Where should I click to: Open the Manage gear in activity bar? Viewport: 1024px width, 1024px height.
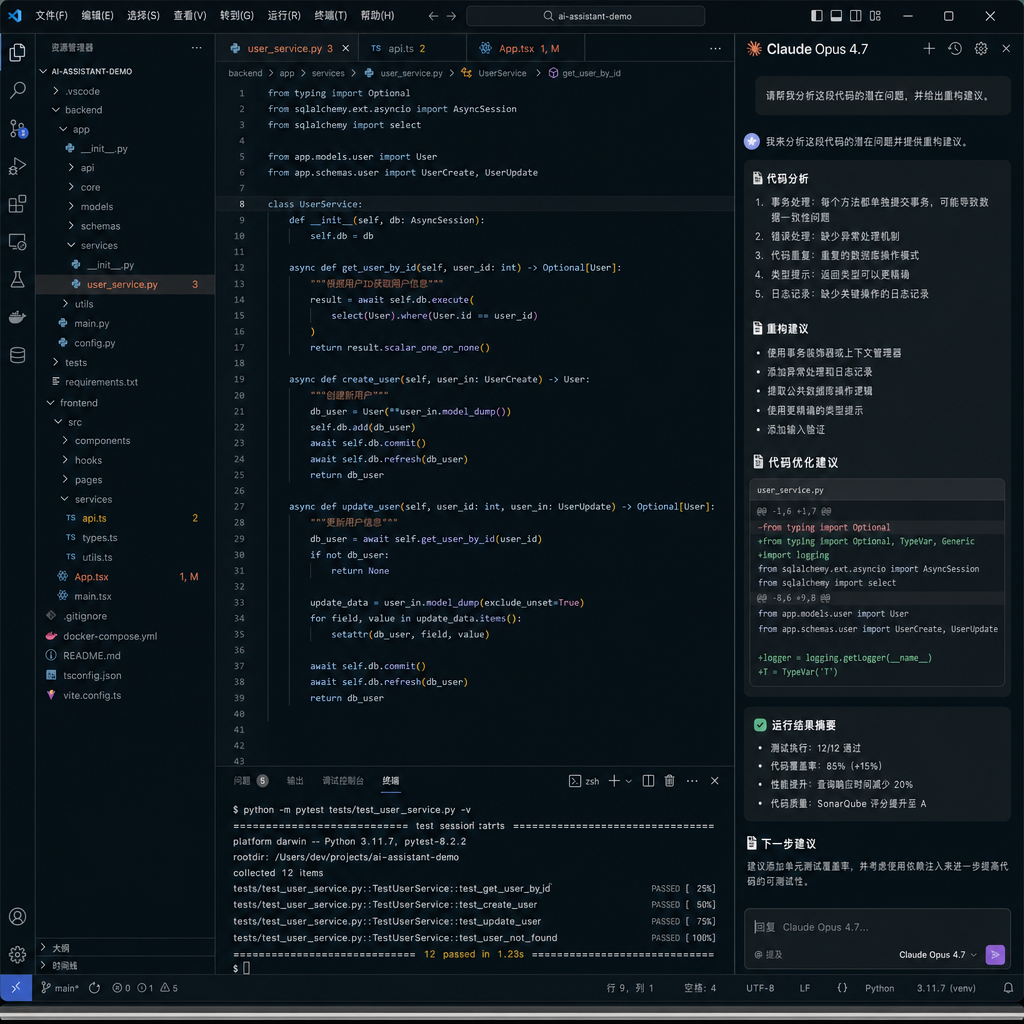point(18,955)
